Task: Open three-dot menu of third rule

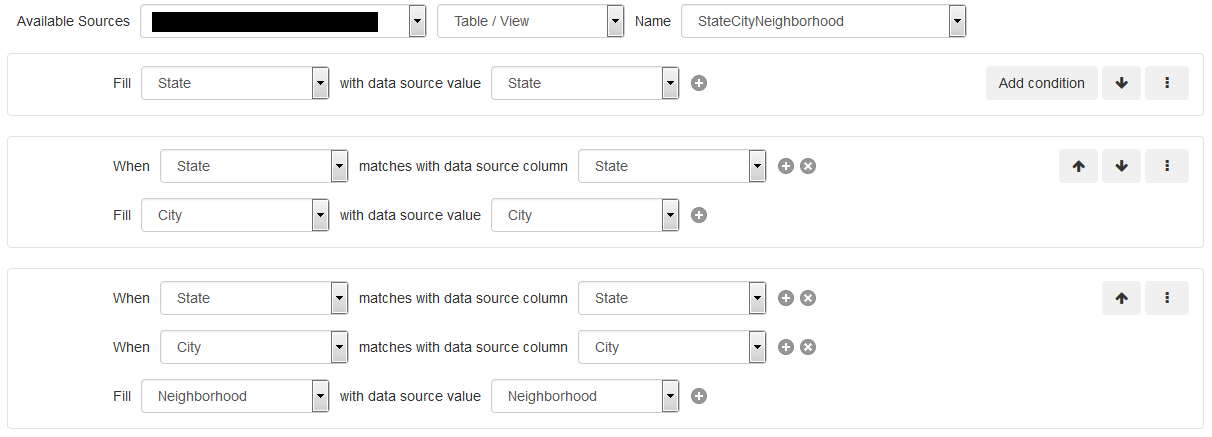Action: [1167, 298]
